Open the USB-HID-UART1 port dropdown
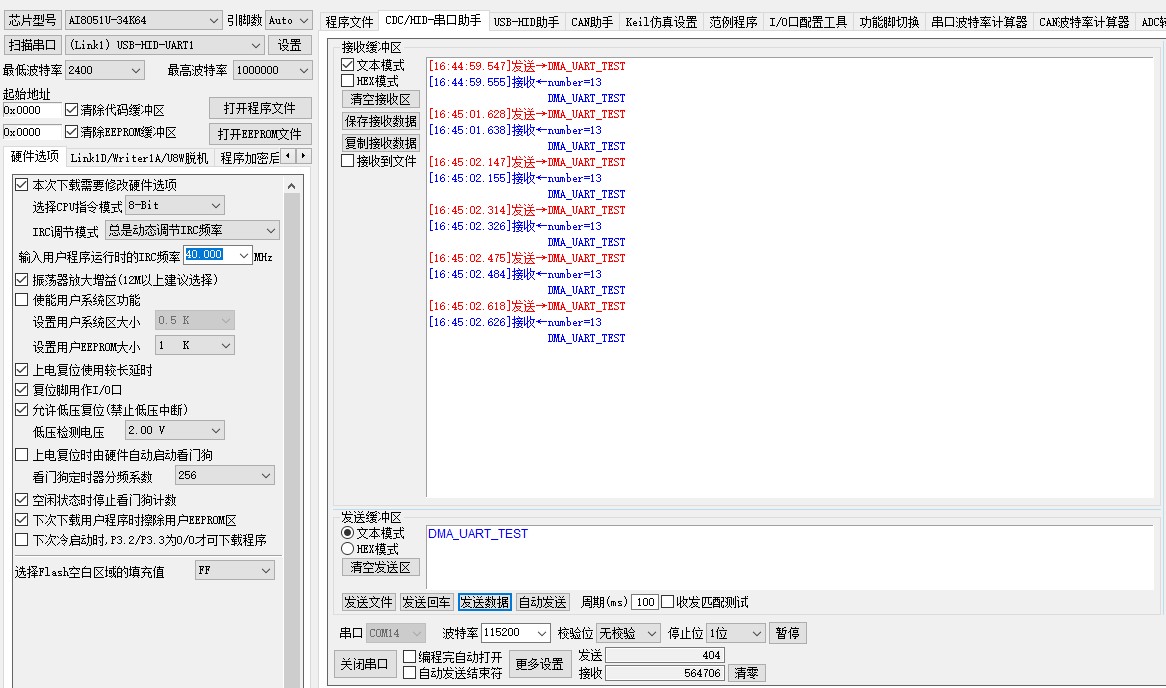The width and height of the screenshot is (1166, 688). pos(164,45)
